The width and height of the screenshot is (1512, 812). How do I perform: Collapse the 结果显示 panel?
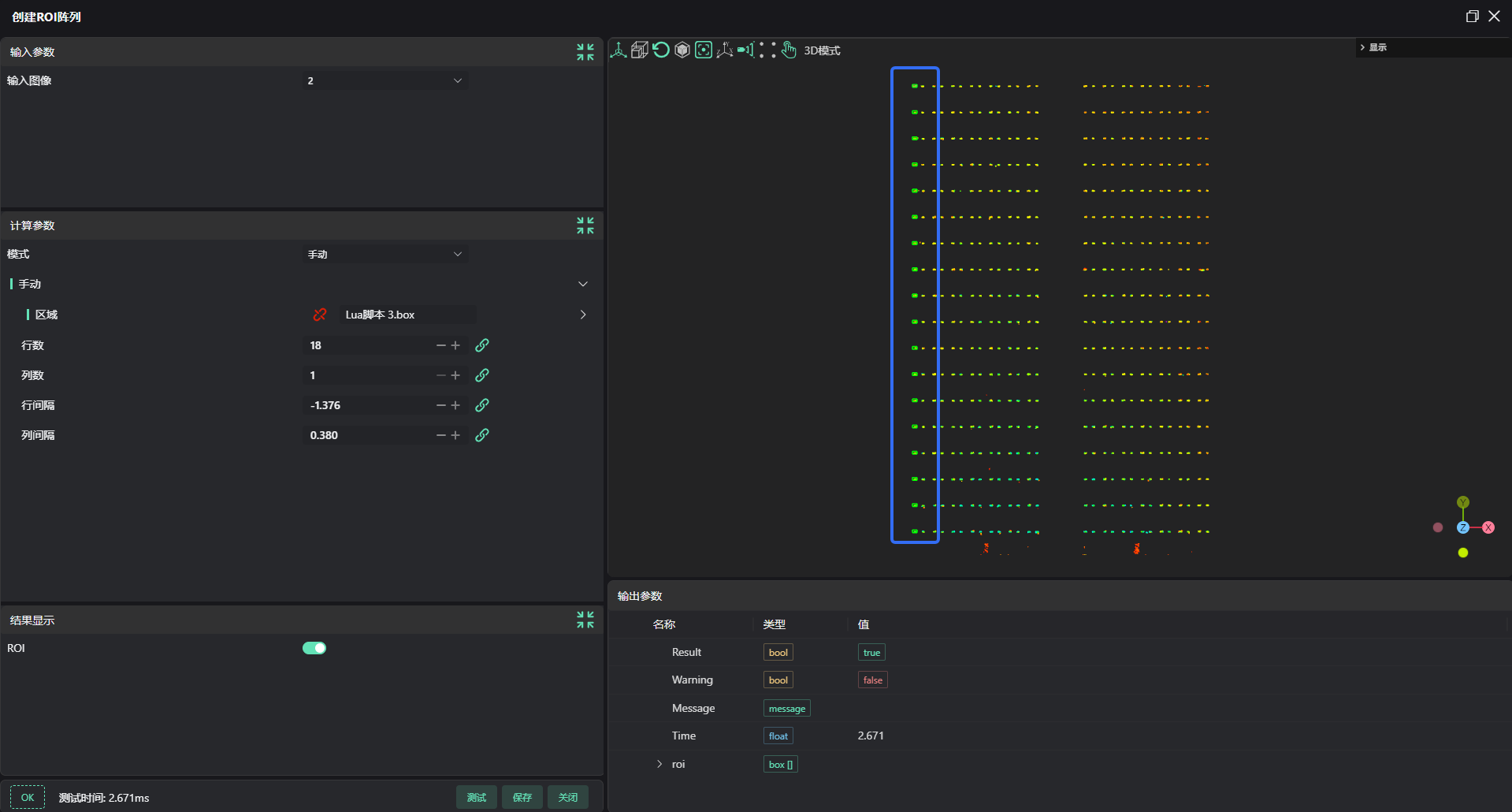click(585, 620)
